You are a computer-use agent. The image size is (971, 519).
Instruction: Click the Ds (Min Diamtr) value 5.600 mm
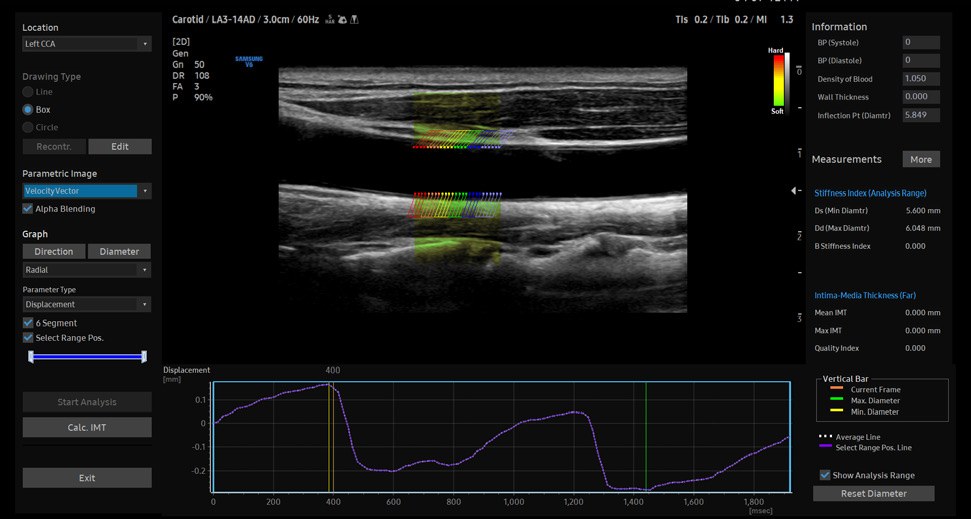[923, 211]
